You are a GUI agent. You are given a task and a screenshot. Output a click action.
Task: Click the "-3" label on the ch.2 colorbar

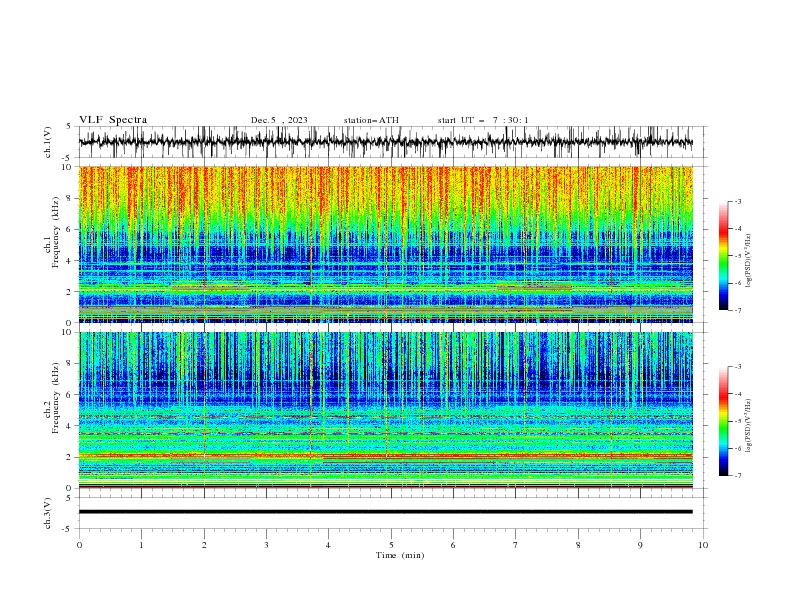pos(738,367)
